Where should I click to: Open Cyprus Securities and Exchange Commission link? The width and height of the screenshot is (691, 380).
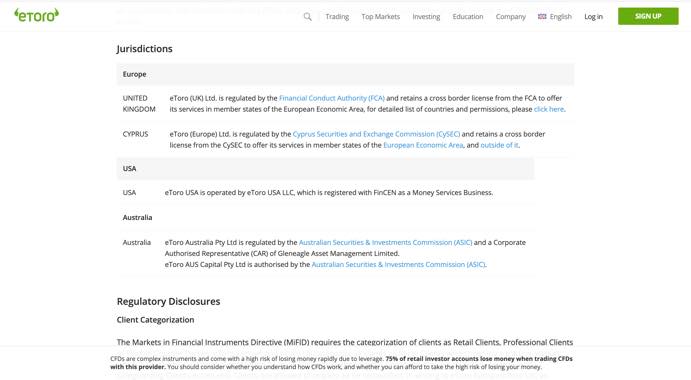(x=376, y=134)
